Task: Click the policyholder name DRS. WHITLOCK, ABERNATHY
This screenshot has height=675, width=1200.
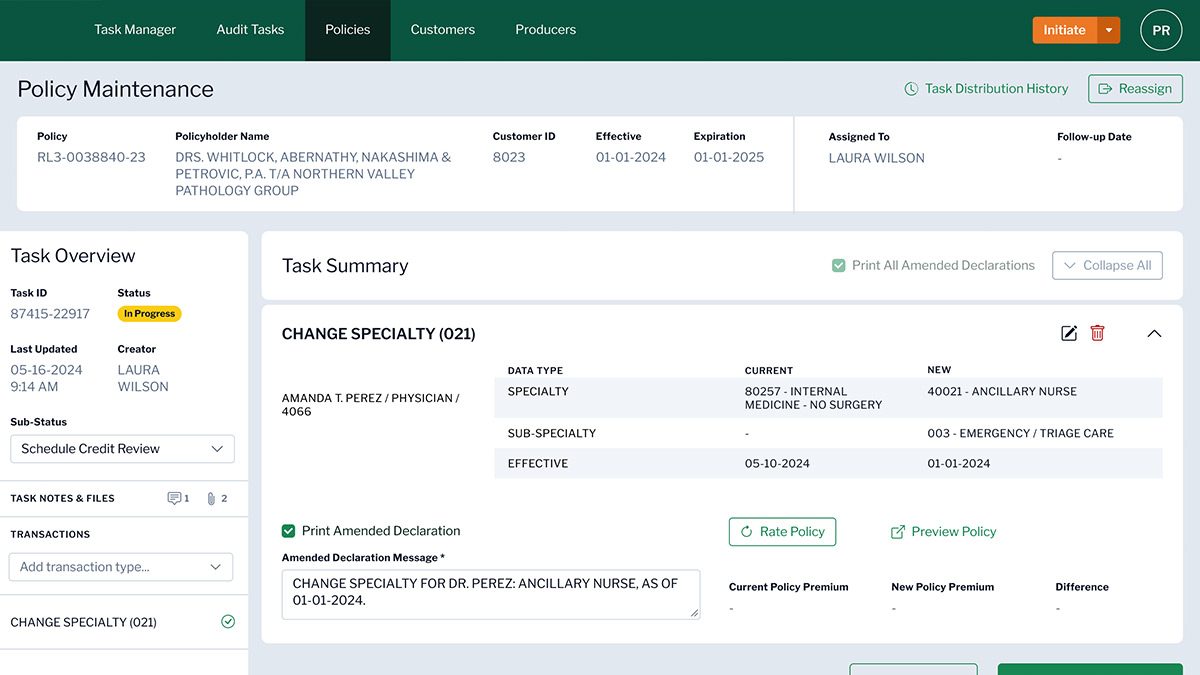Action: tap(313, 174)
